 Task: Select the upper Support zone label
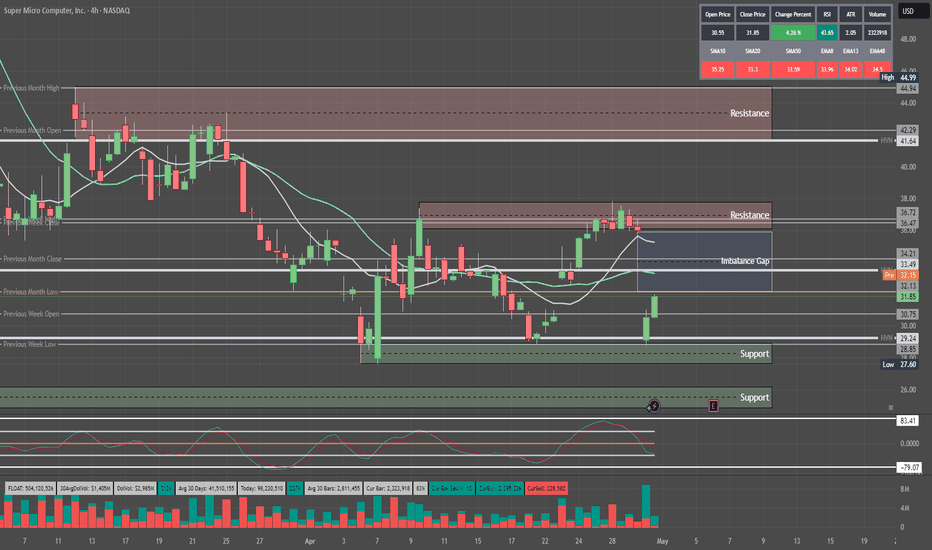coord(754,354)
